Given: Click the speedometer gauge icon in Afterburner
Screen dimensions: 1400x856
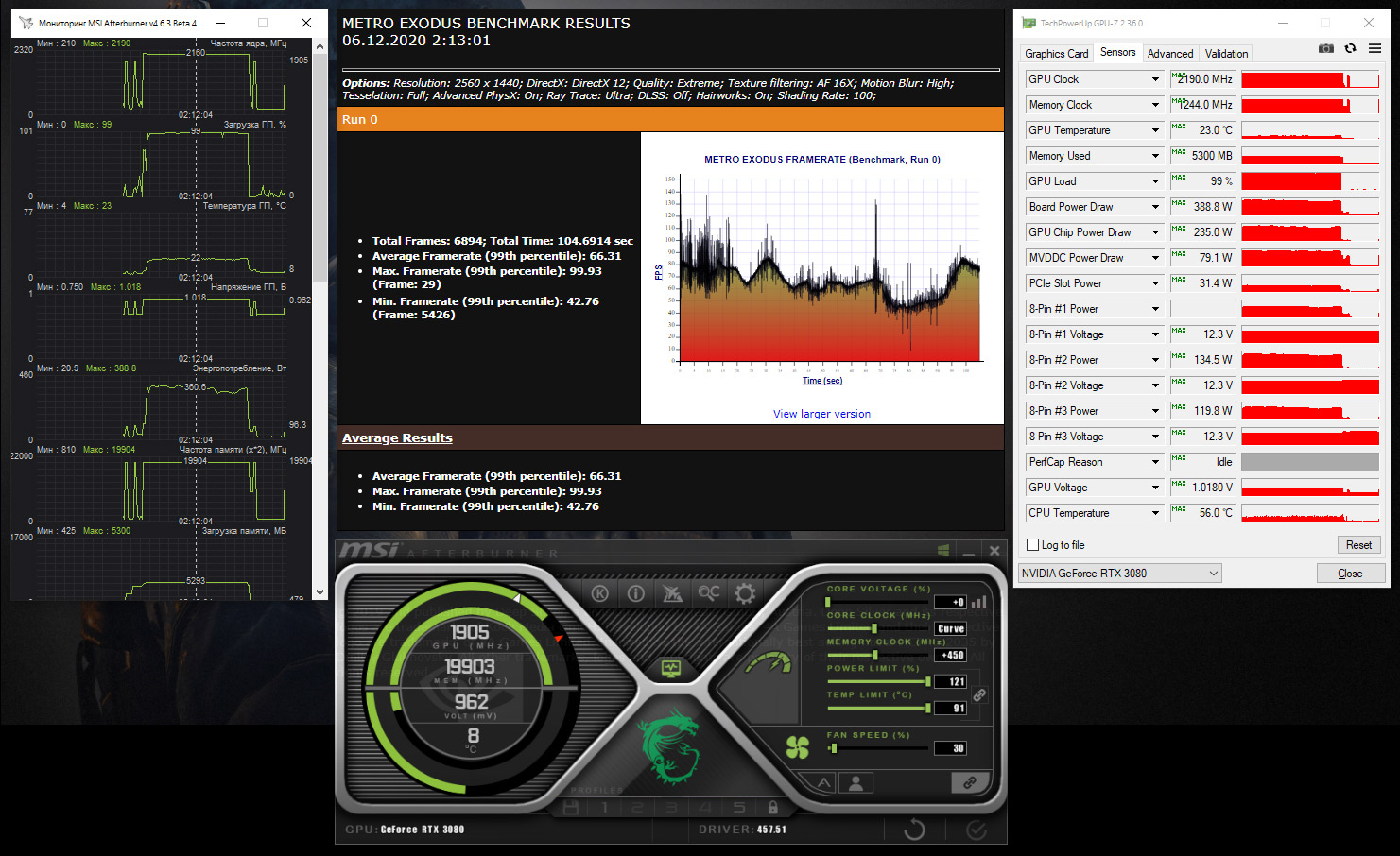Looking at the screenshot, I should (769, 663).
